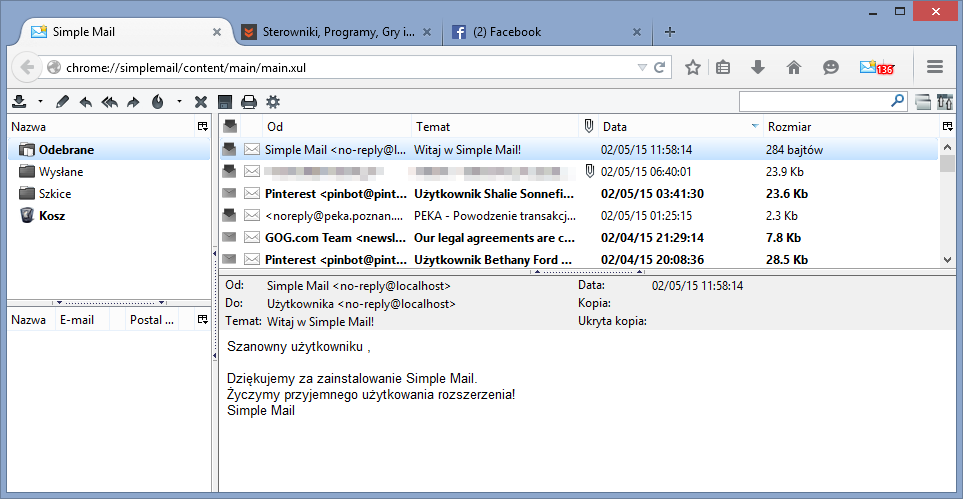Click message list scroll up arrow
Viewport: 963px width, 499px height.
[x=948, y=147]
